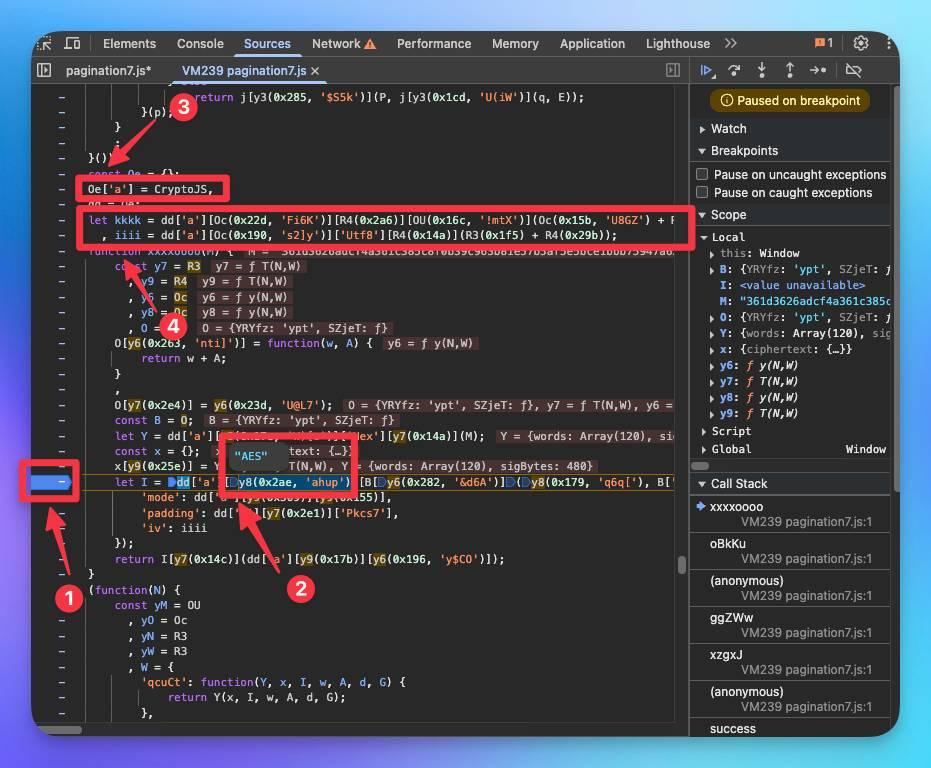Open the Lighthouse tab
This screenshot has height=768, width=931.
pos(678,43)
